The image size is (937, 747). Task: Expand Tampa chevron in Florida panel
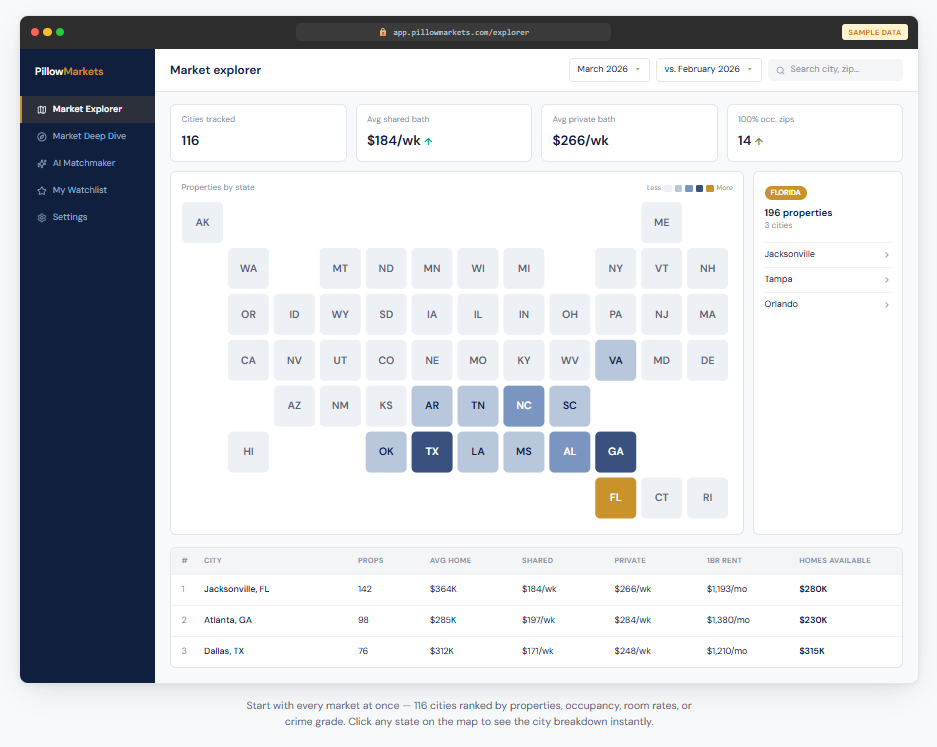(x=887, y=280)
